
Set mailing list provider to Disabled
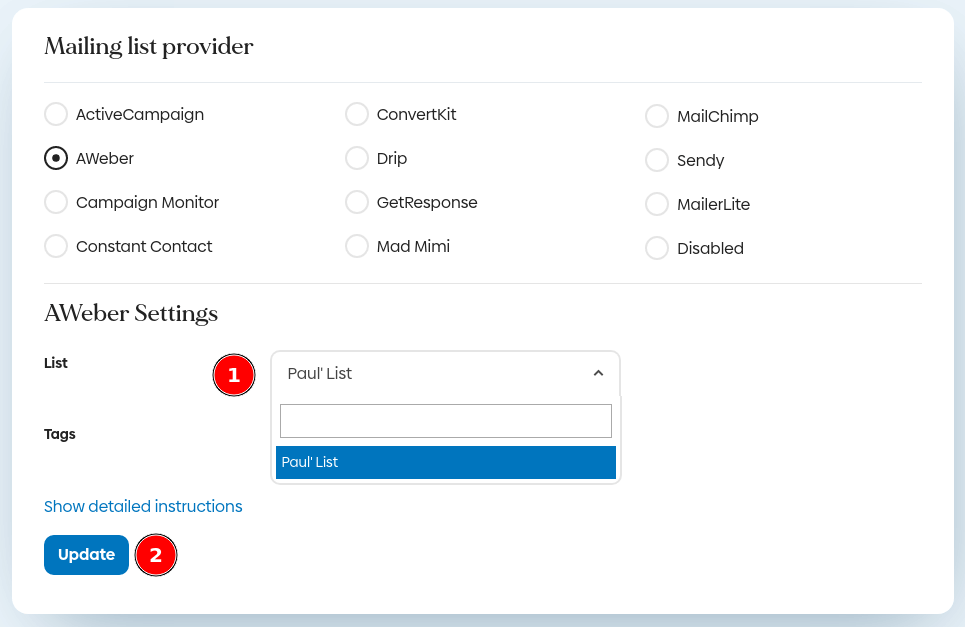[x=657, y=249]
